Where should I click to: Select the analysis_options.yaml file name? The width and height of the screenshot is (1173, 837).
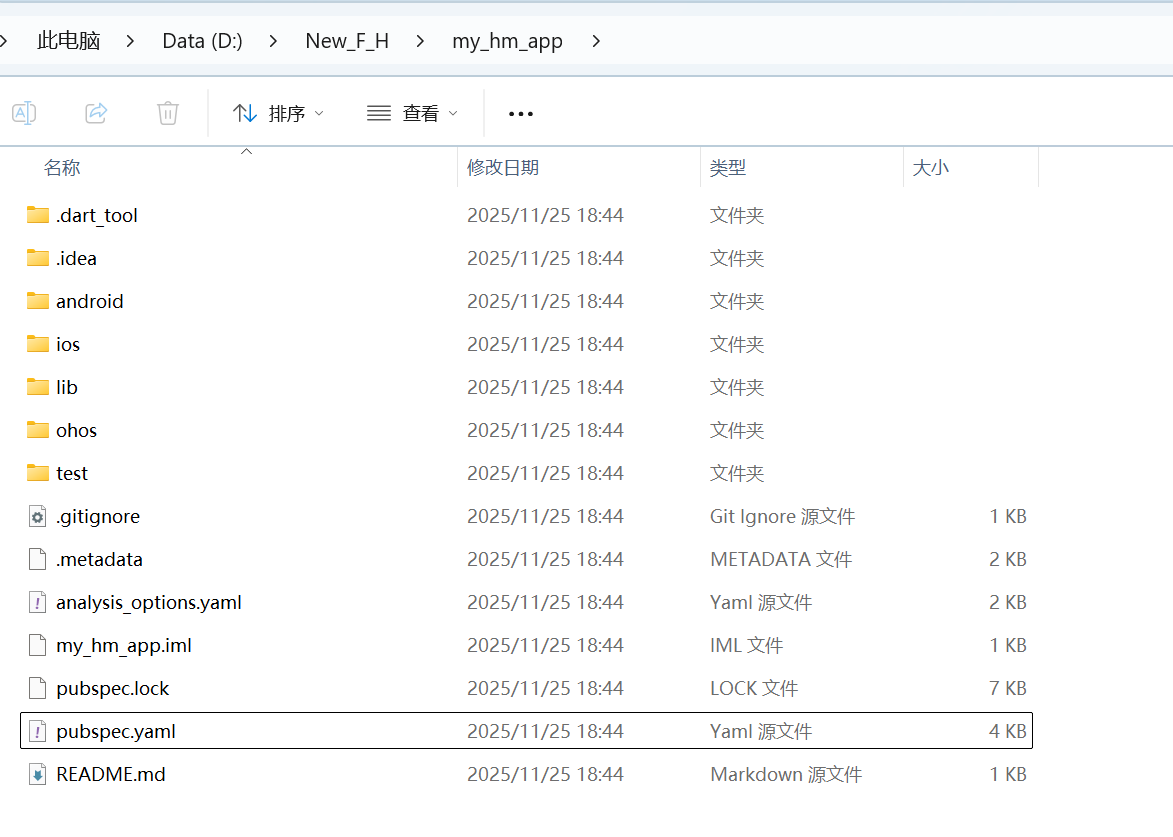pyautogui.click(x=149, y=602)
